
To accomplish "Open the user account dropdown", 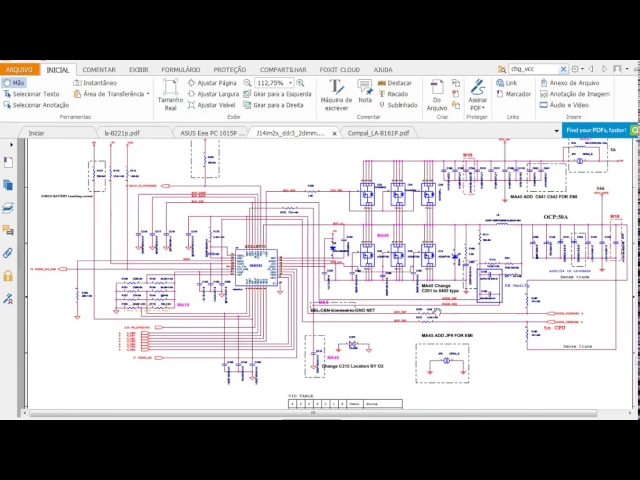I will [621, 69].
